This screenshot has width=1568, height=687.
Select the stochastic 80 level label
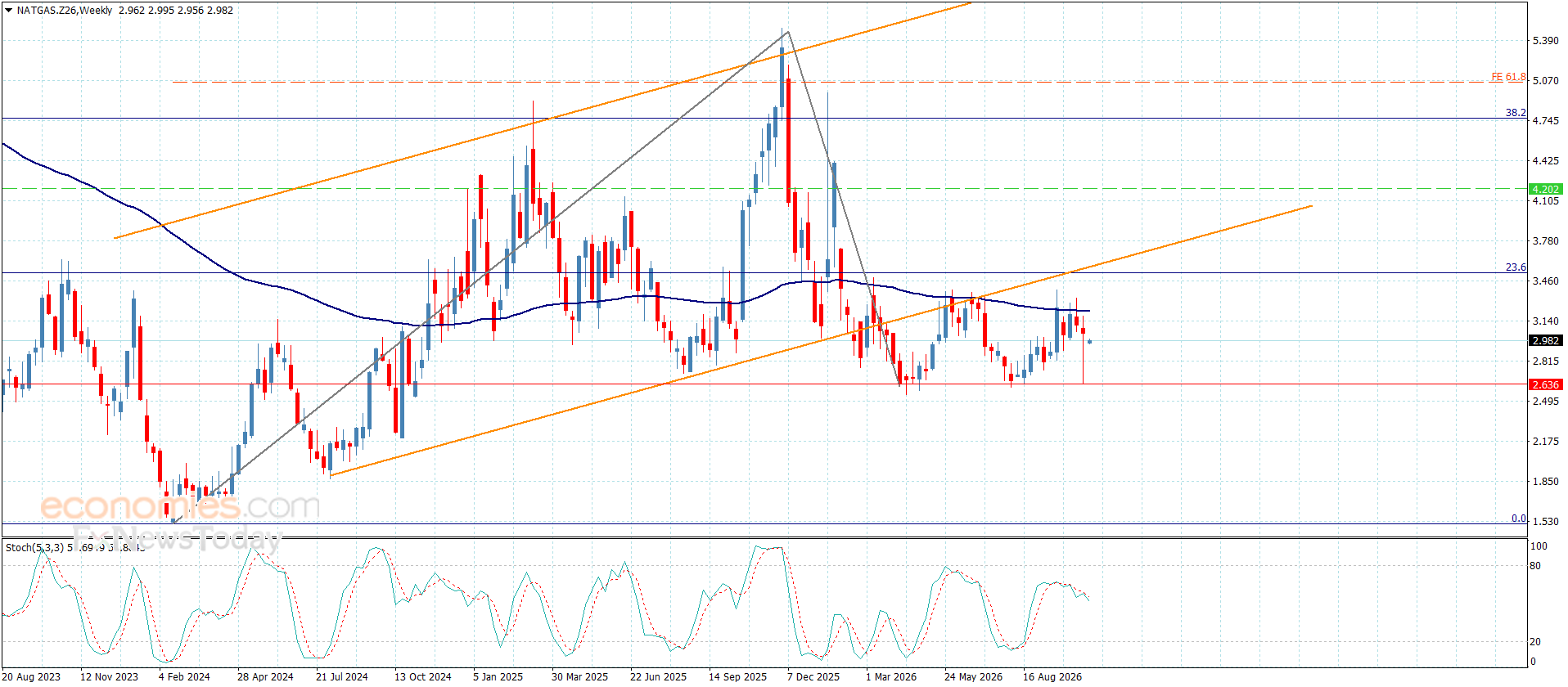coord(1535,566)
